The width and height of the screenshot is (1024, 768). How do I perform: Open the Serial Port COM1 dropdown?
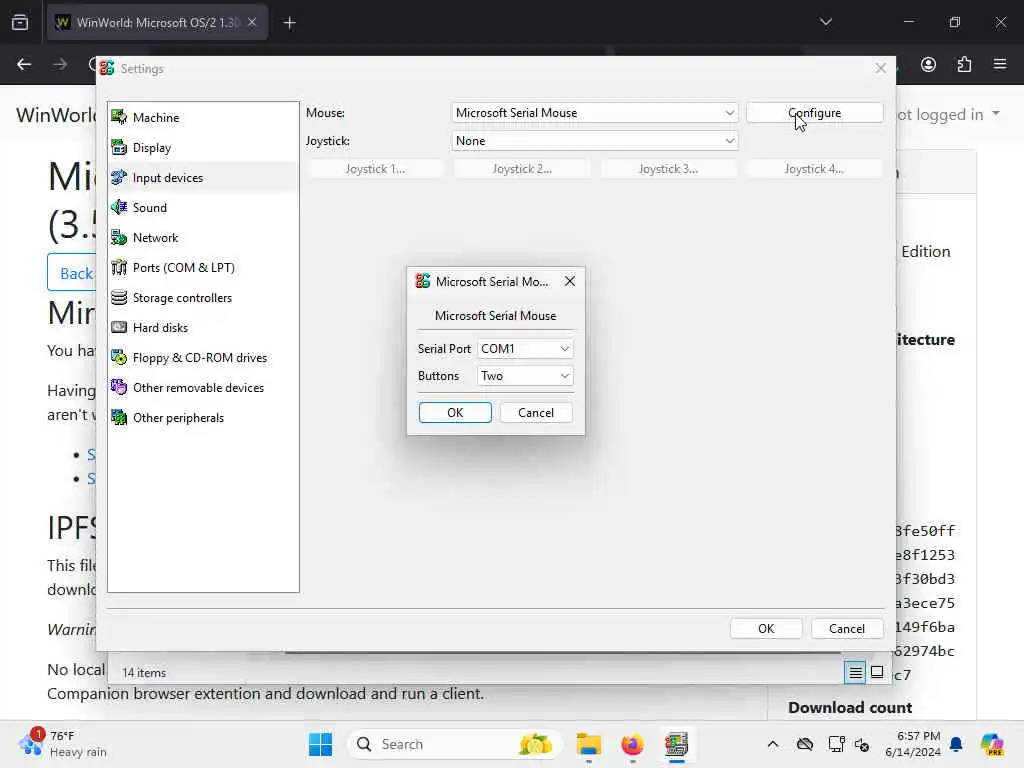tap(525, 349)
